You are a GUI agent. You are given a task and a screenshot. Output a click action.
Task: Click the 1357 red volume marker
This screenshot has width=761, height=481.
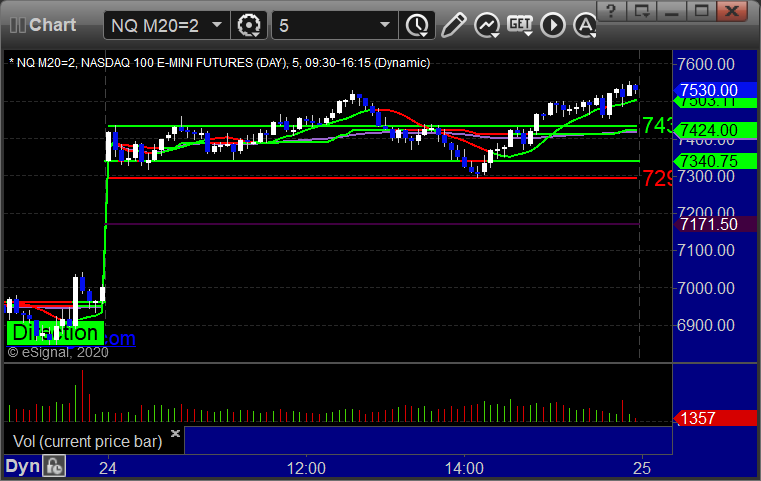click(x=715, y=418)
